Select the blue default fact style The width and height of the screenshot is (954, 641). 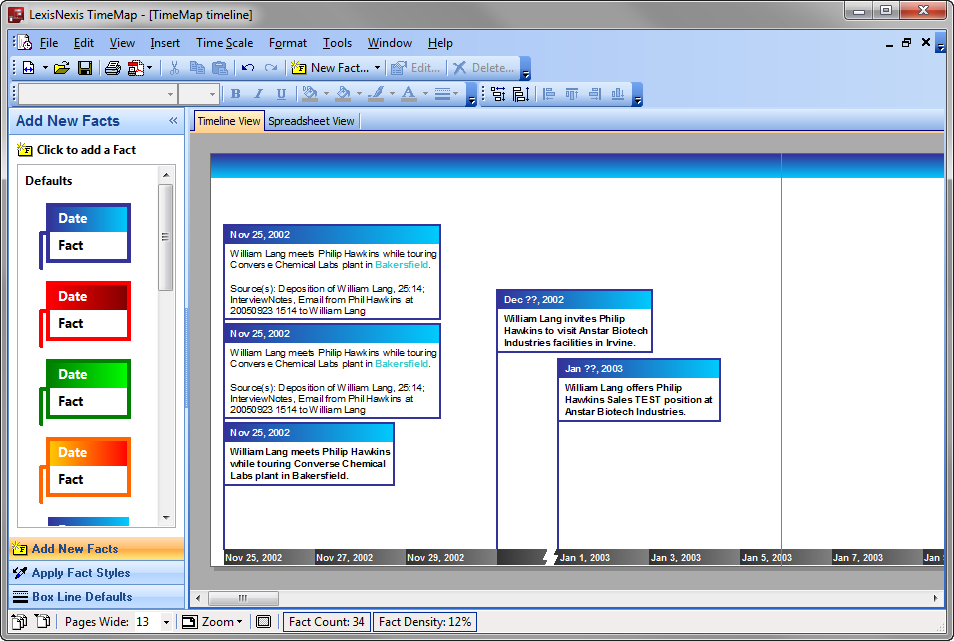click(x=85, y=235)
